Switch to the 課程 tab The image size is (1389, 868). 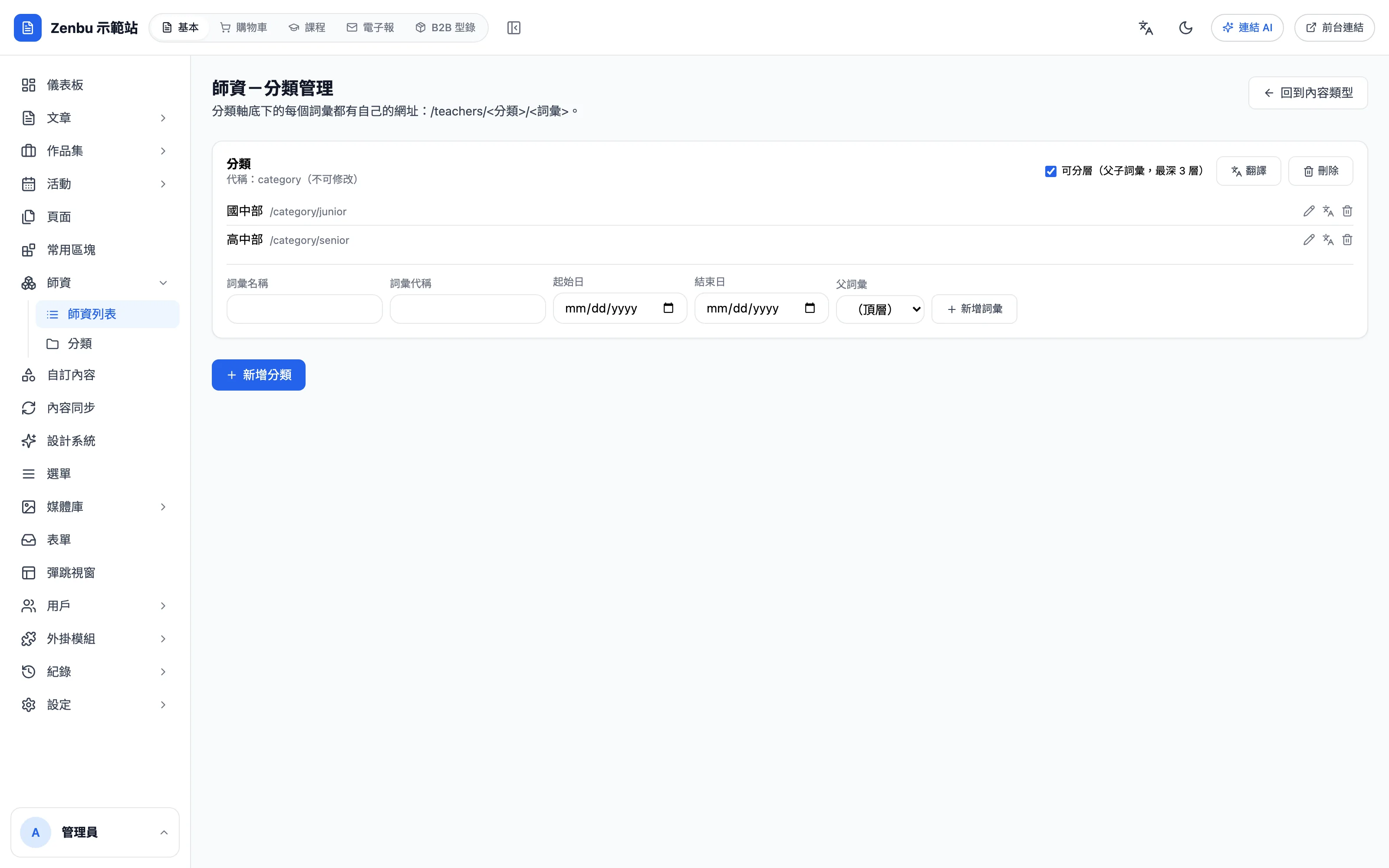pyautogui.click(x=307, y=27)
